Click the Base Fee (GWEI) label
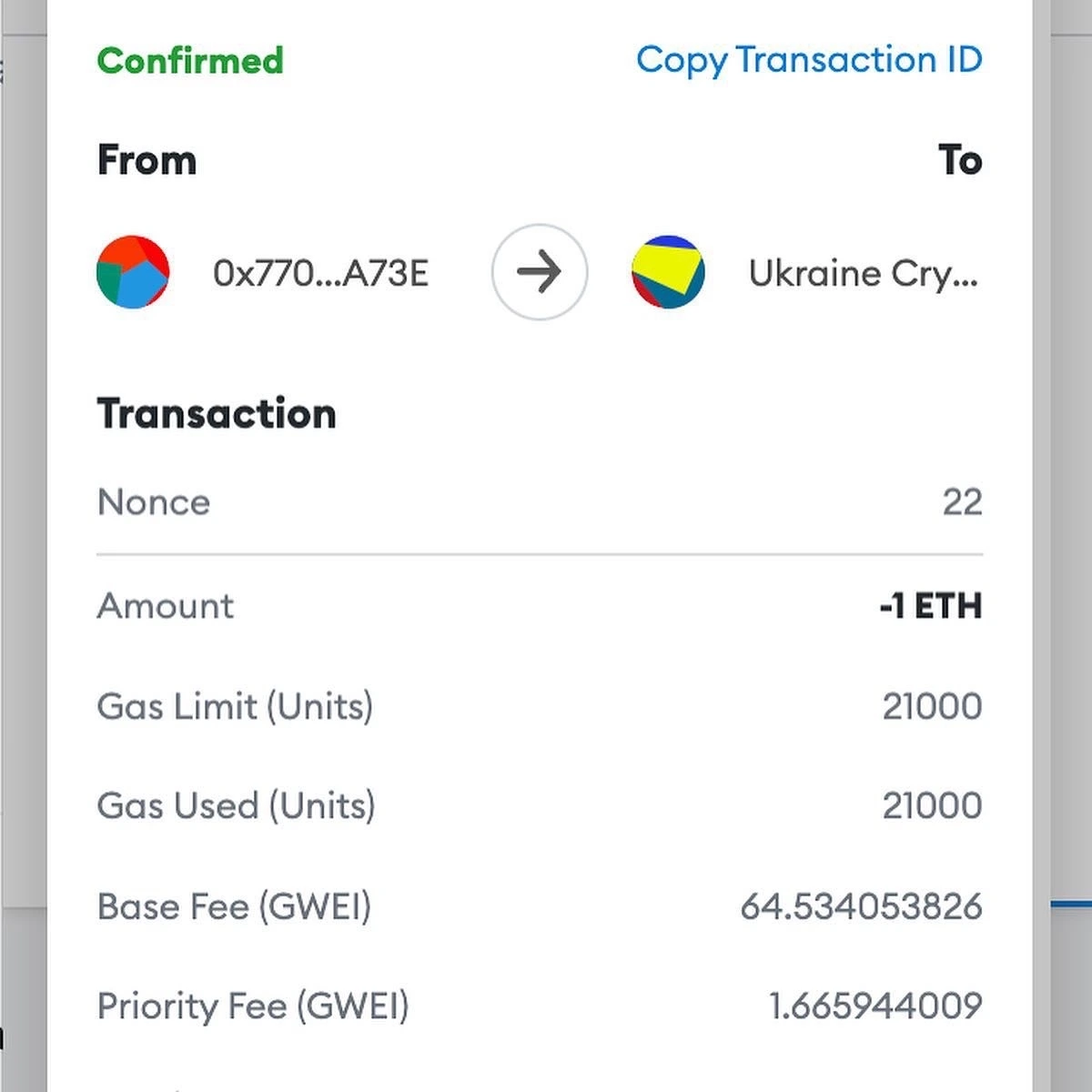Screen dimensions: 1092x1092 tap(234, 906)
